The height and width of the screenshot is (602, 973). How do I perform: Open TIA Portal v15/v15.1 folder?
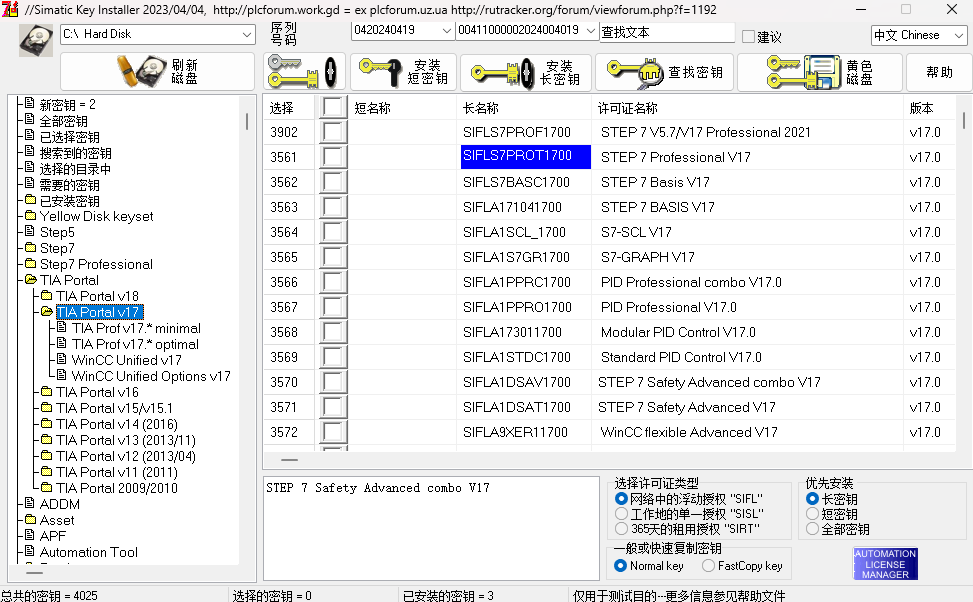[x=114, y=408]
